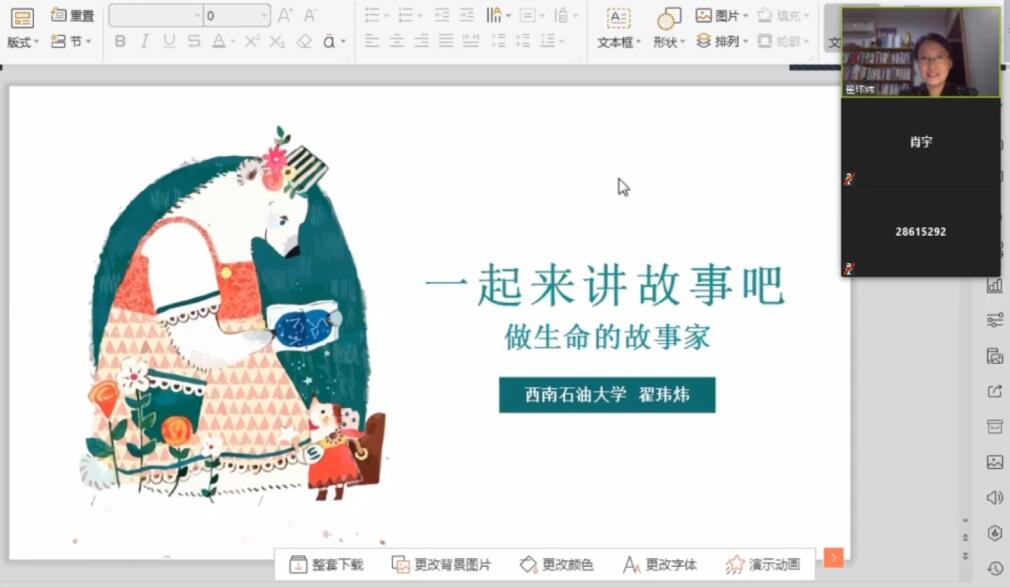1010x587 pixels.
Task: Click the increase font size A+ icon
Action: pos(286,13)
